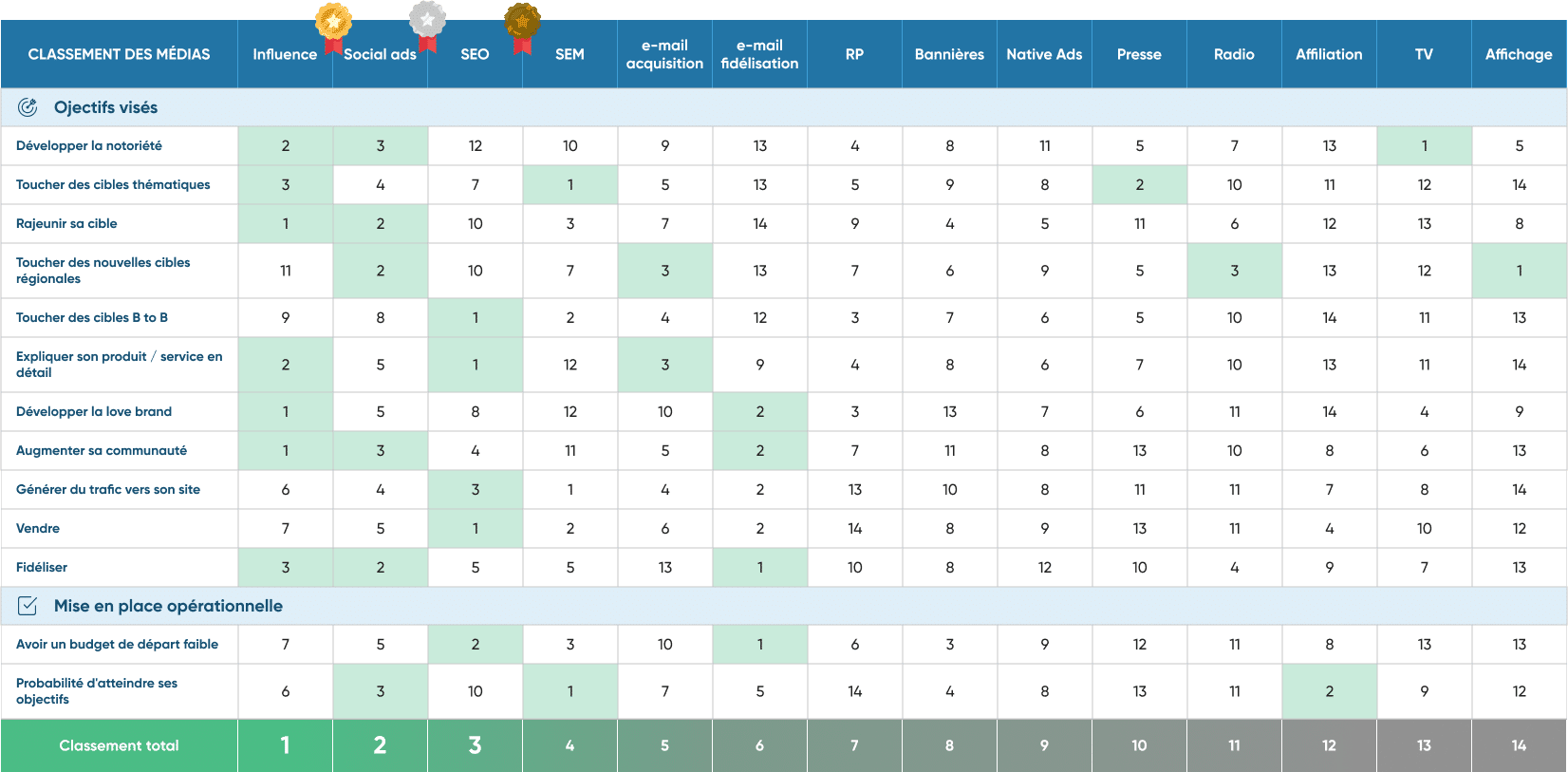The height and width of the screenshot is (772, 1568).
Task: Click the target icon beside Objectifs visés
Action: [x=28, y=107]
